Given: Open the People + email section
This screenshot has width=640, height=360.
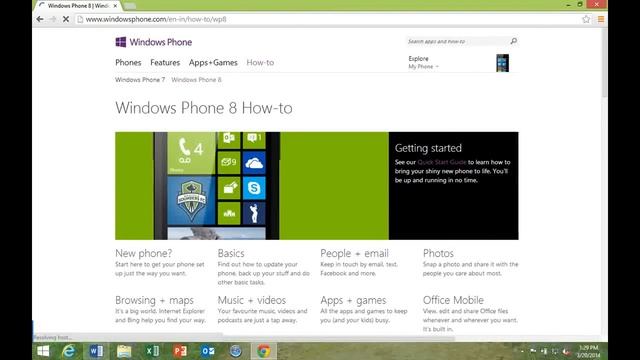Looking at the screenshot, I should pos(354,253).
